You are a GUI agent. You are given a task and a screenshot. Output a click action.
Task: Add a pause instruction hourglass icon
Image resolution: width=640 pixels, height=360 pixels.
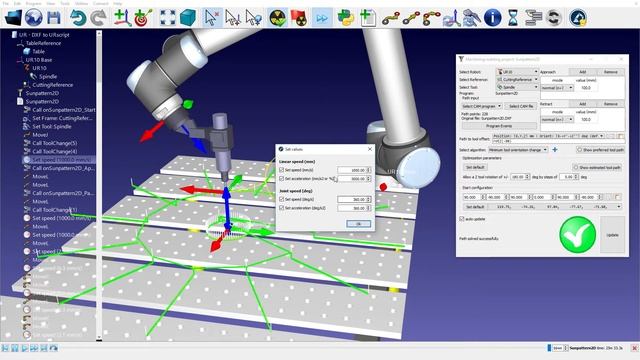click(x=513, y=18)
